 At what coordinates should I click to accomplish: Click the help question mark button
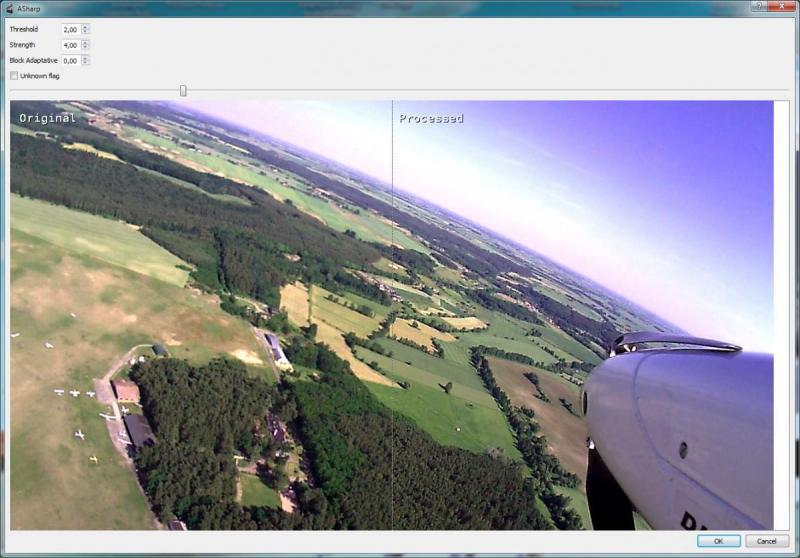click(x=761, y=7)
